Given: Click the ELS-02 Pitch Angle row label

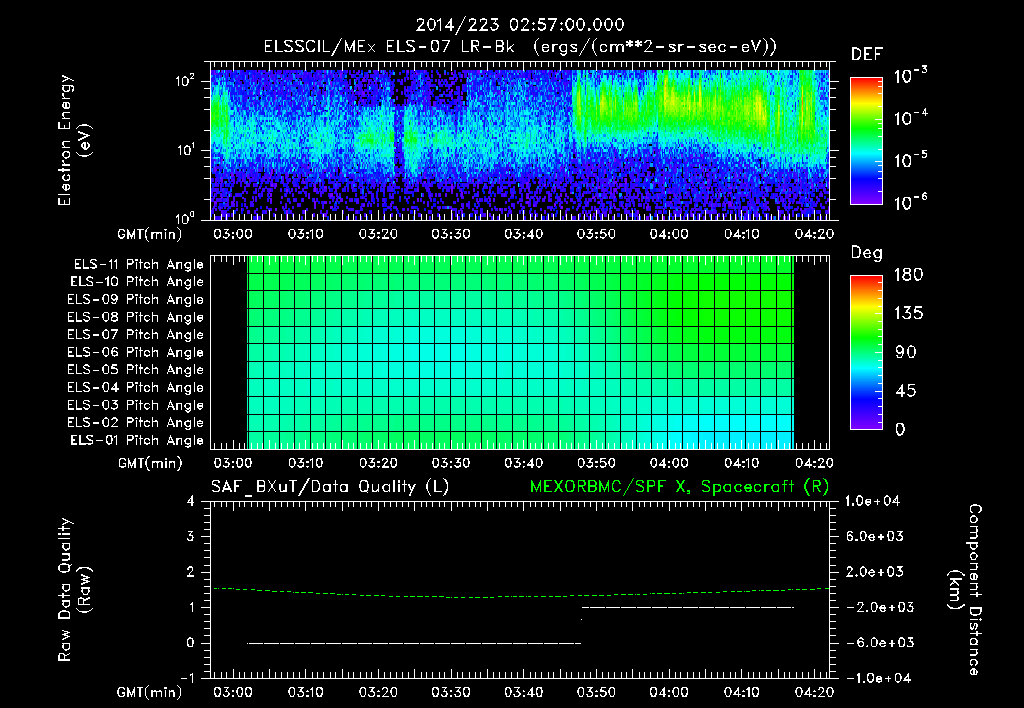Looking at the screenshot, I should coord(135,423).
